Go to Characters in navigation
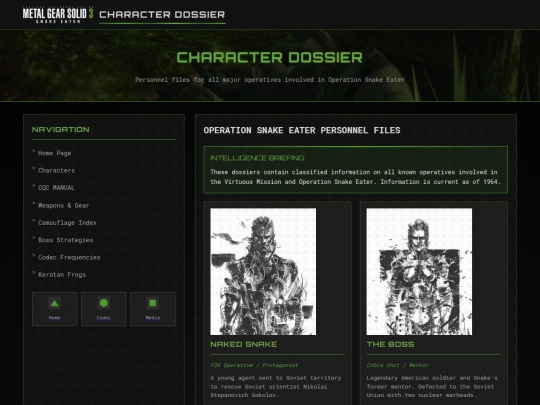The image size is (540, 405). (x=56, y=170)
